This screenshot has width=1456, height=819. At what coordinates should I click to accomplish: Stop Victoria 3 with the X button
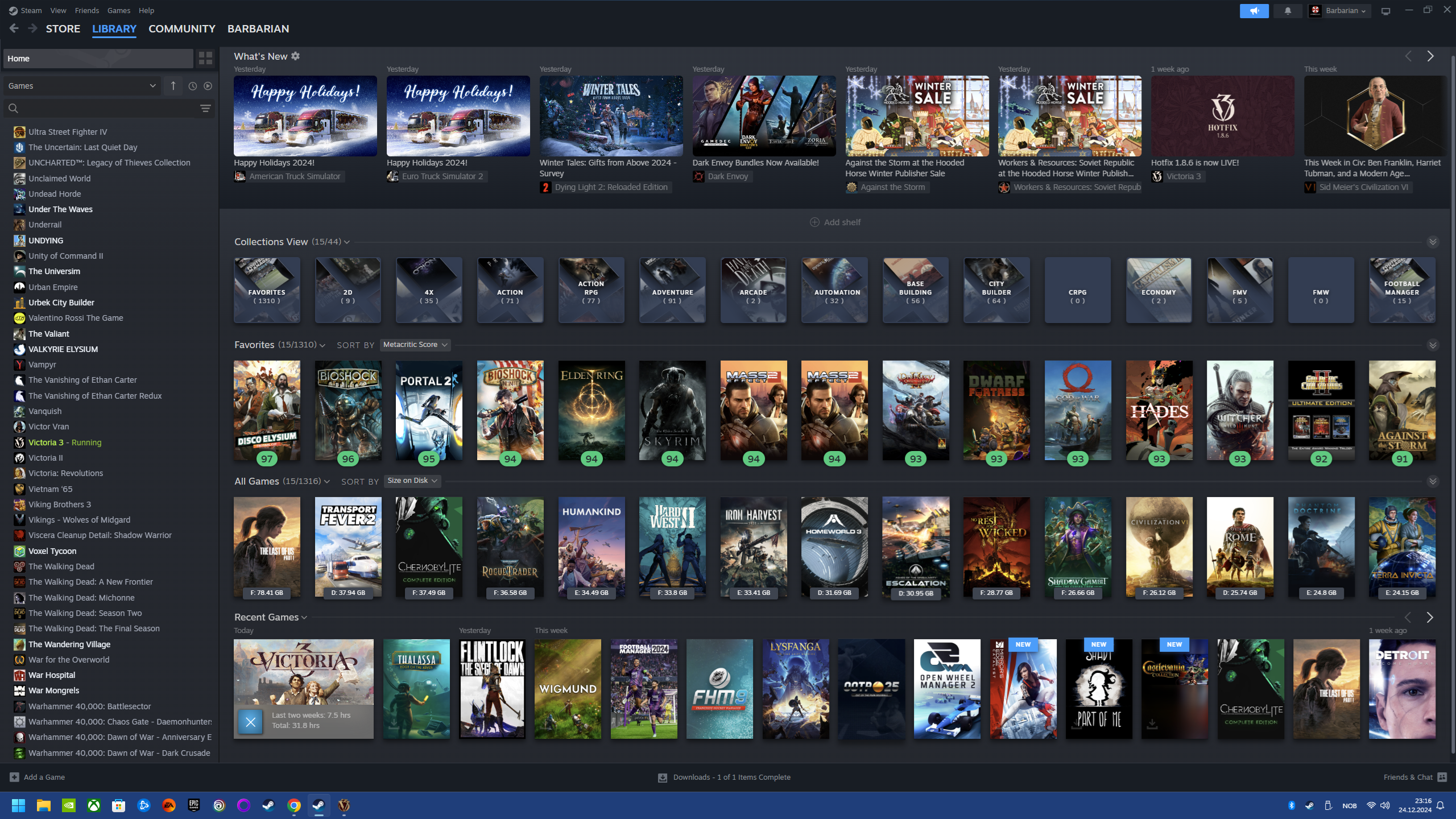(x=250, y=721)
